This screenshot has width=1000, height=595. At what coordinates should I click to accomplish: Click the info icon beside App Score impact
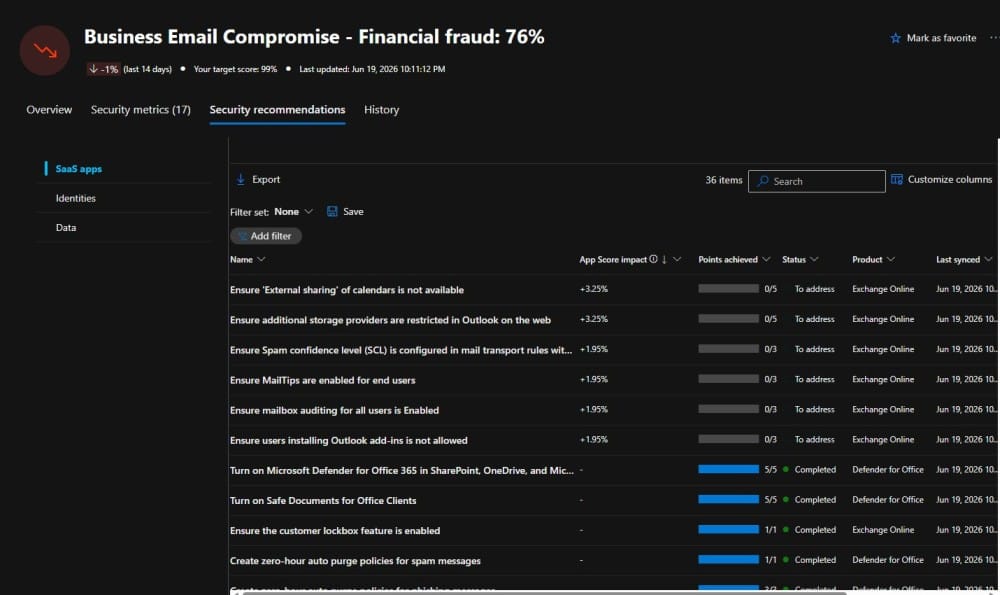[x=653, y=259]
